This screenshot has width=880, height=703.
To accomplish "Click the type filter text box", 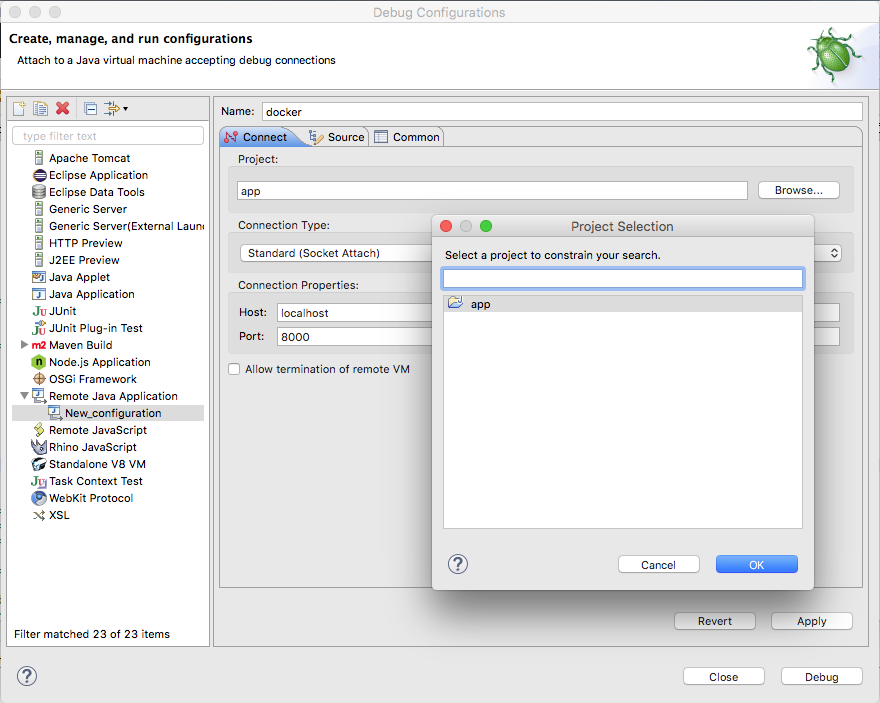I will 108,136.
